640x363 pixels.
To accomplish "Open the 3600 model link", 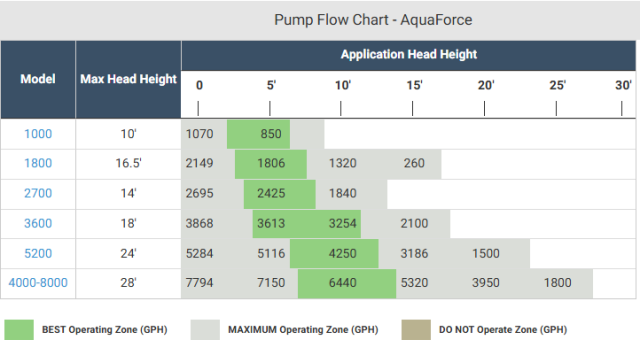I will (38, 223).
